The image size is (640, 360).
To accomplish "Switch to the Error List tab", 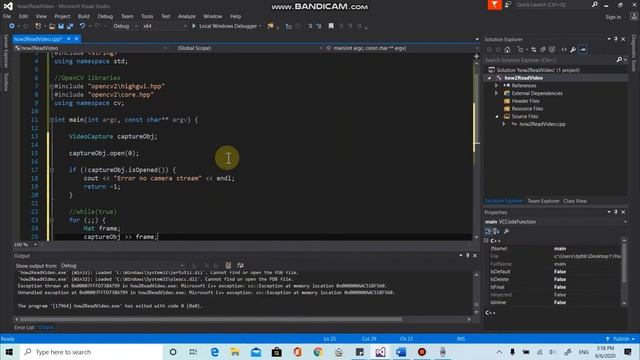I will click(24, 327).
